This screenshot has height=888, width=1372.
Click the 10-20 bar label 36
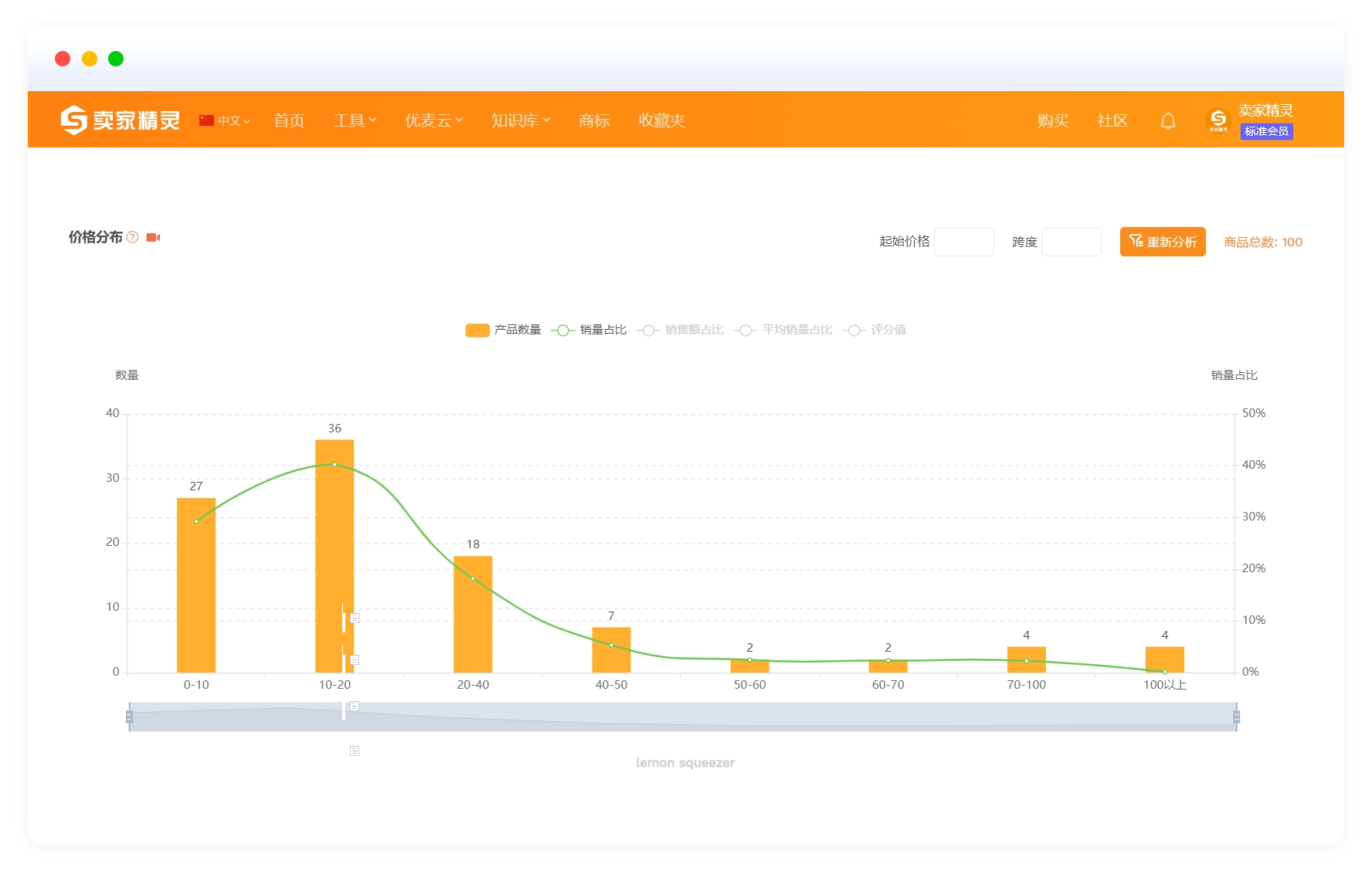pyautogui.click(x=335, y=429)
